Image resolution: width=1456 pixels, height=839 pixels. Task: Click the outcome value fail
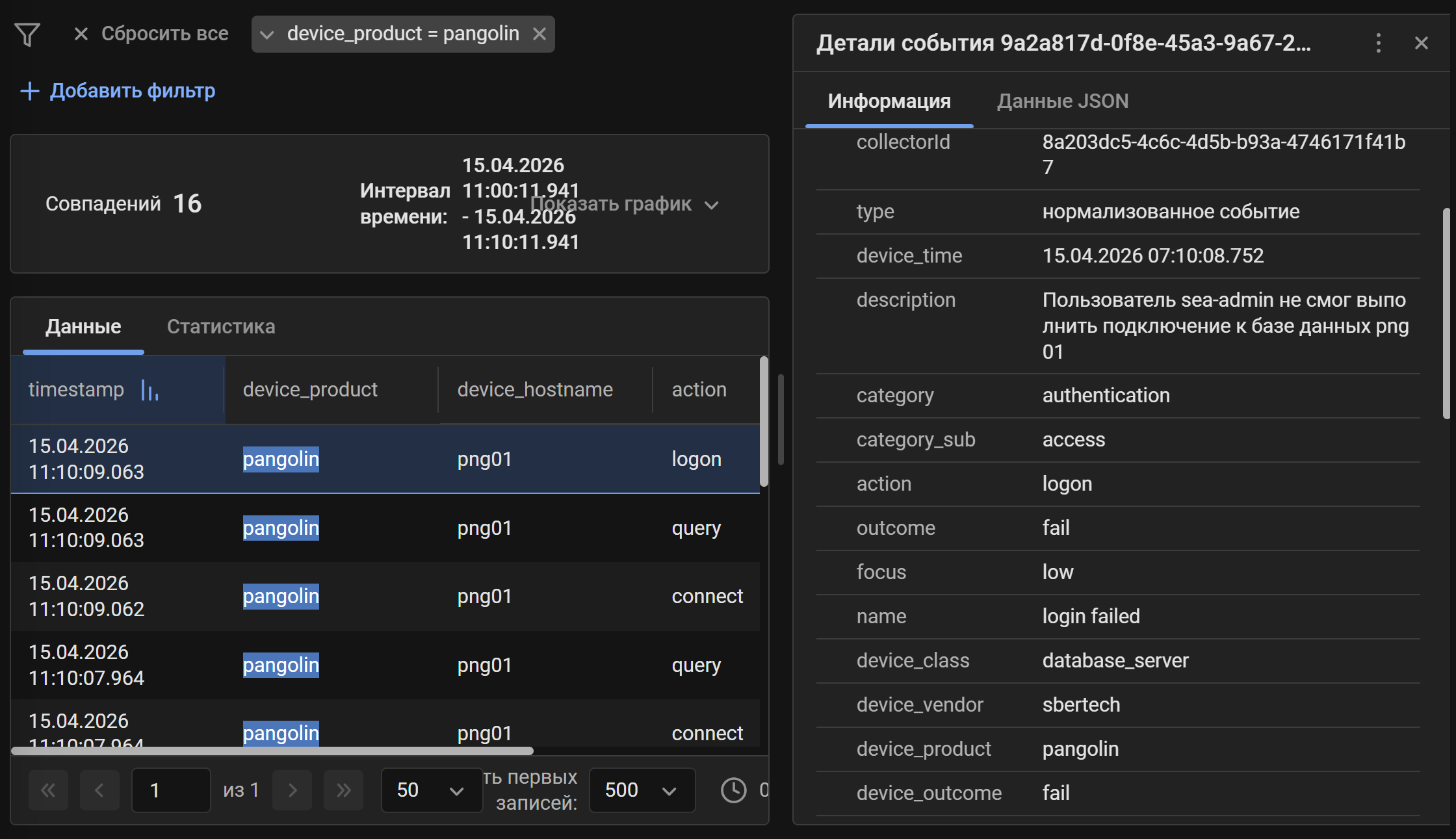(x=1056, y=528)
